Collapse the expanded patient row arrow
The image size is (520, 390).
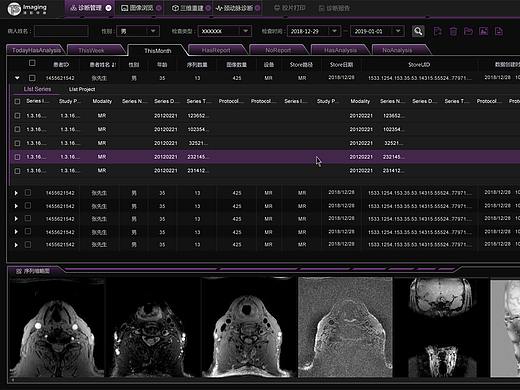[x=17, y=78]
